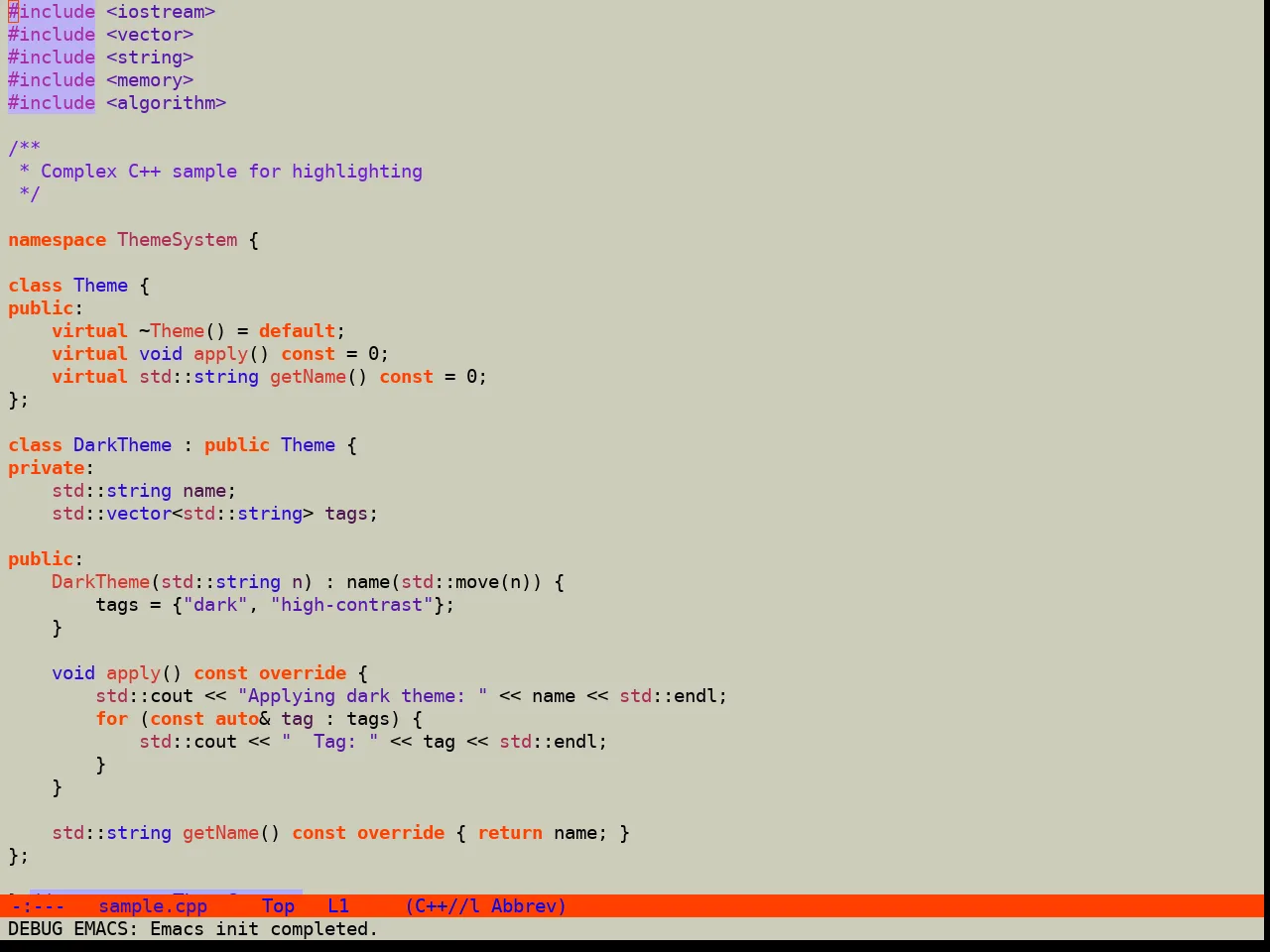Click the 'class Theme {' declaration line
This screenshot has width=1270, height=952.
[79, 286]
